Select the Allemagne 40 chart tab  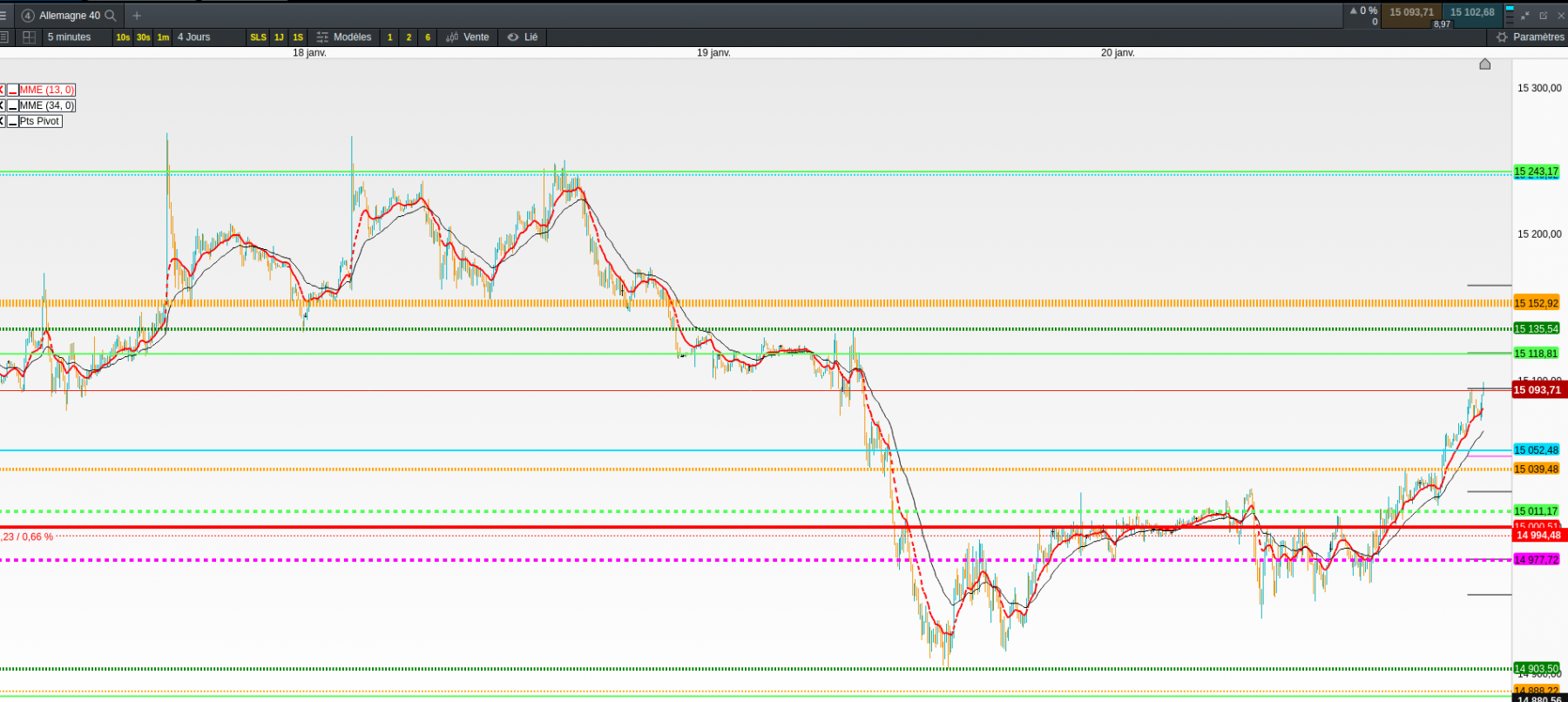click(70, 16)
